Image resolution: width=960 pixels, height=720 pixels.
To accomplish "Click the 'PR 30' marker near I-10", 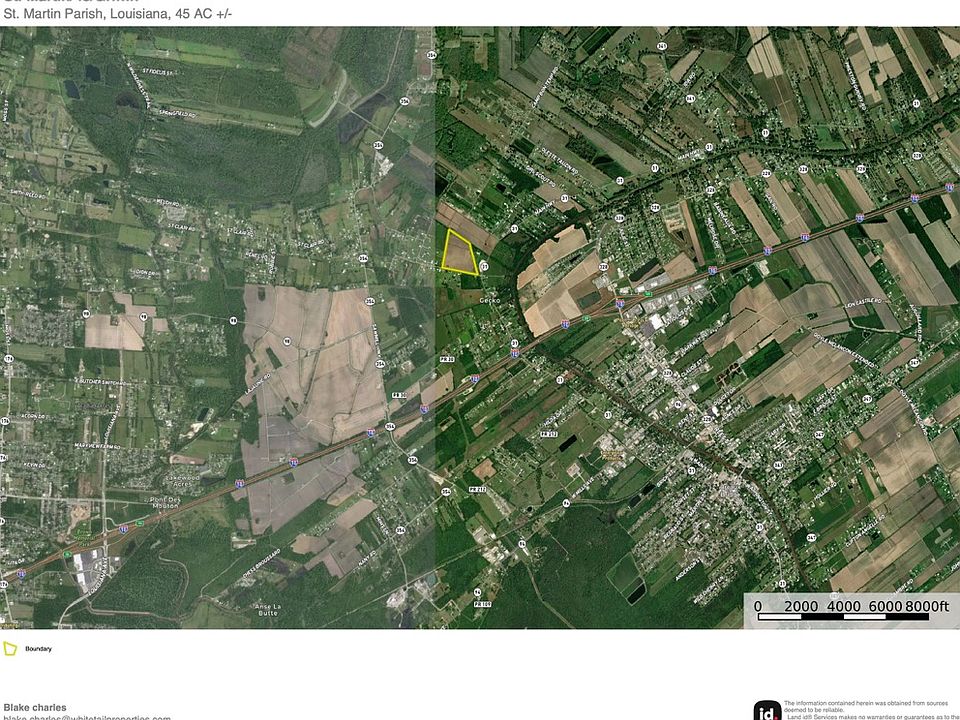I will pos(399,396).
